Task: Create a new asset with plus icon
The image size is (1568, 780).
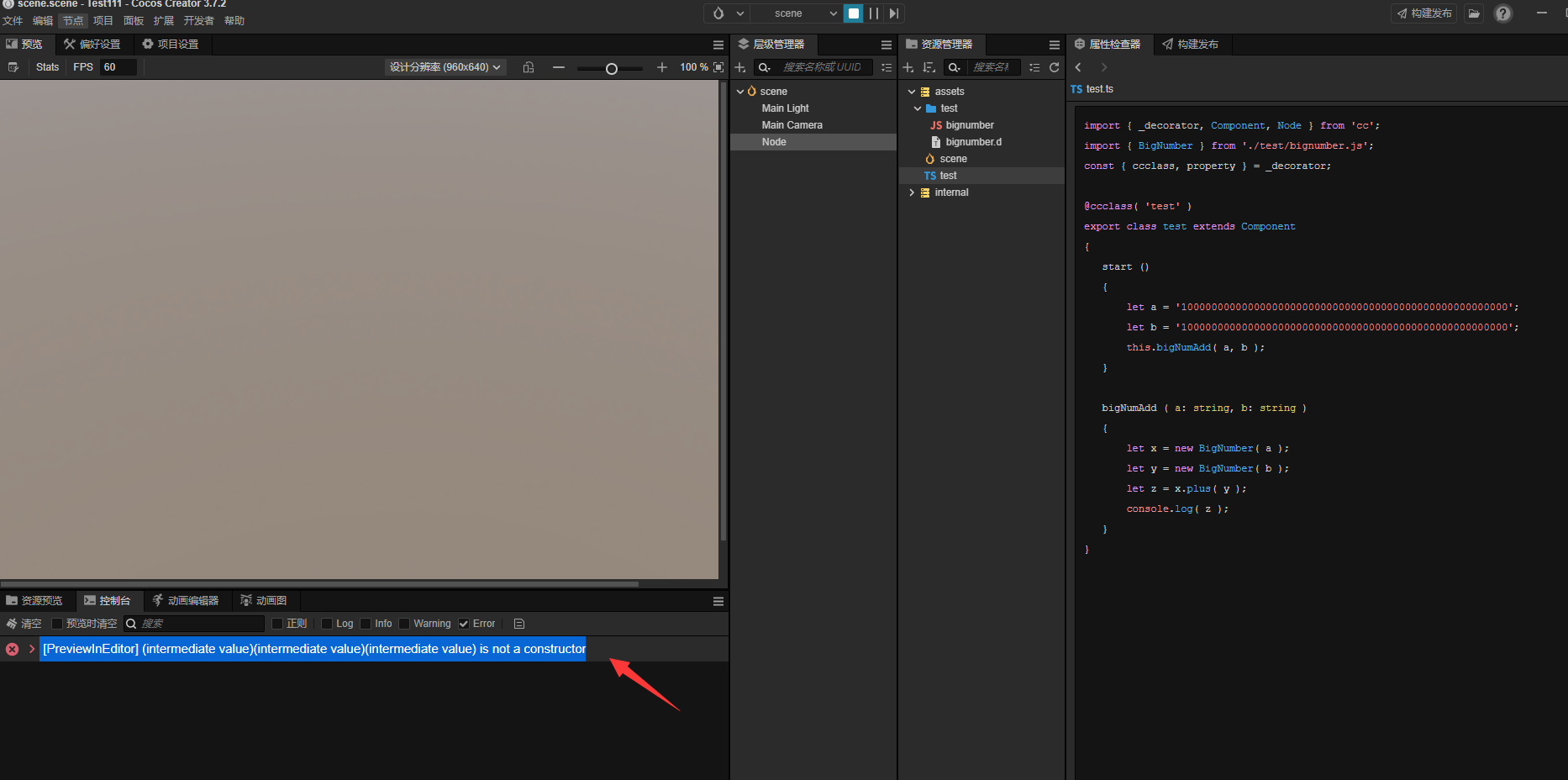Action: point(908,67)
